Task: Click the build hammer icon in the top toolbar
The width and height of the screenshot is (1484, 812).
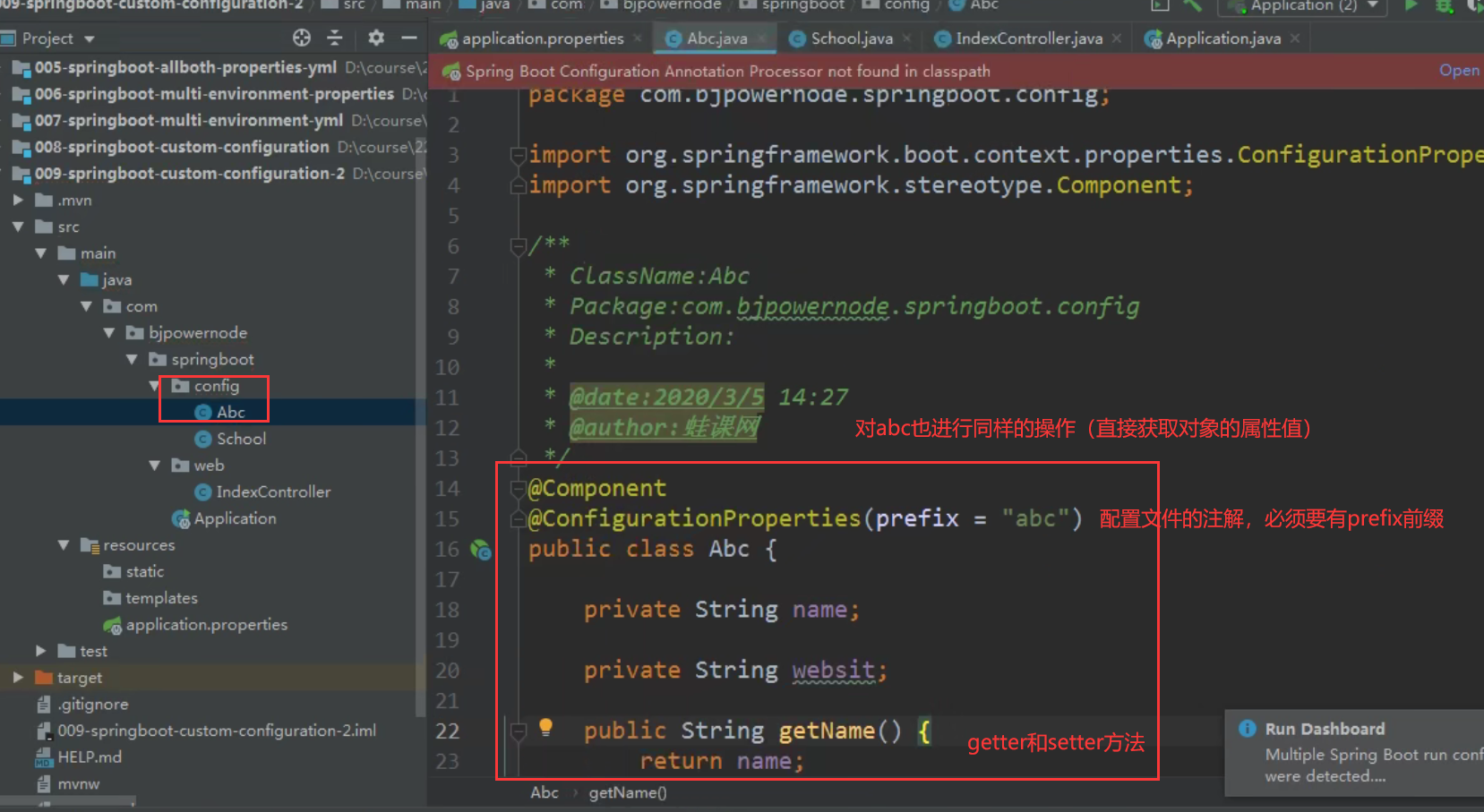Action: [x=1192, y=5]
